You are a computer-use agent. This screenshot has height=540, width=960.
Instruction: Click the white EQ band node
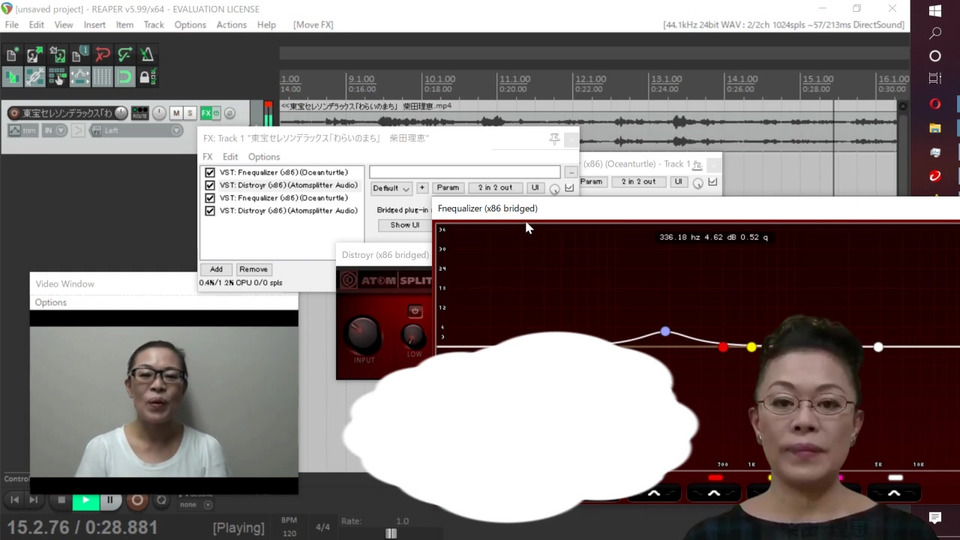pyautogui.click(x=879, y=347)
